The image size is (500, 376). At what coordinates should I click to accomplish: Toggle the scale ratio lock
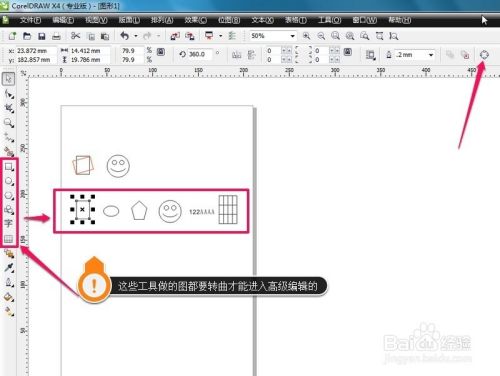pos(161,52)
